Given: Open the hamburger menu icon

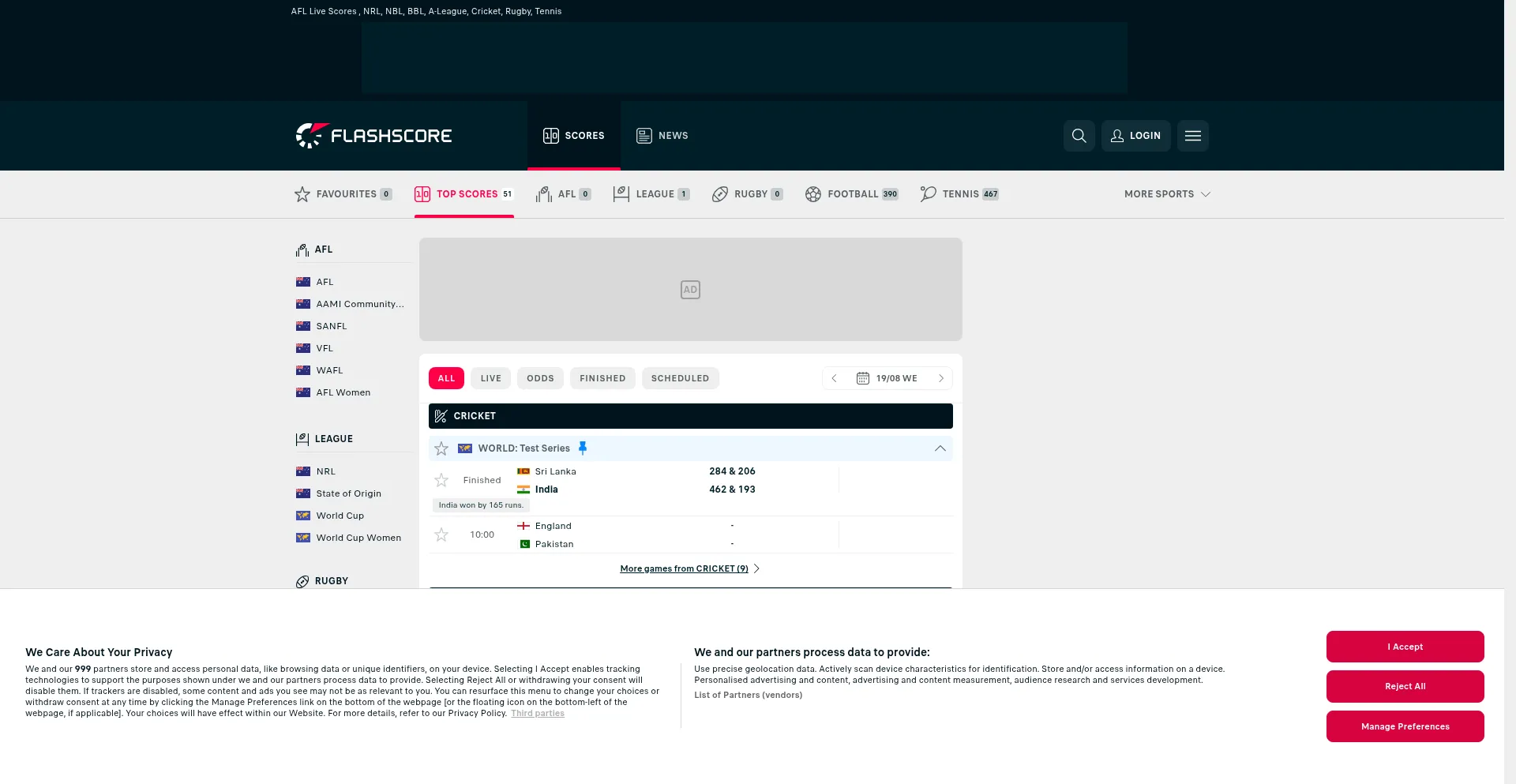Looking at the screenshot, I should coord(1193,136).
